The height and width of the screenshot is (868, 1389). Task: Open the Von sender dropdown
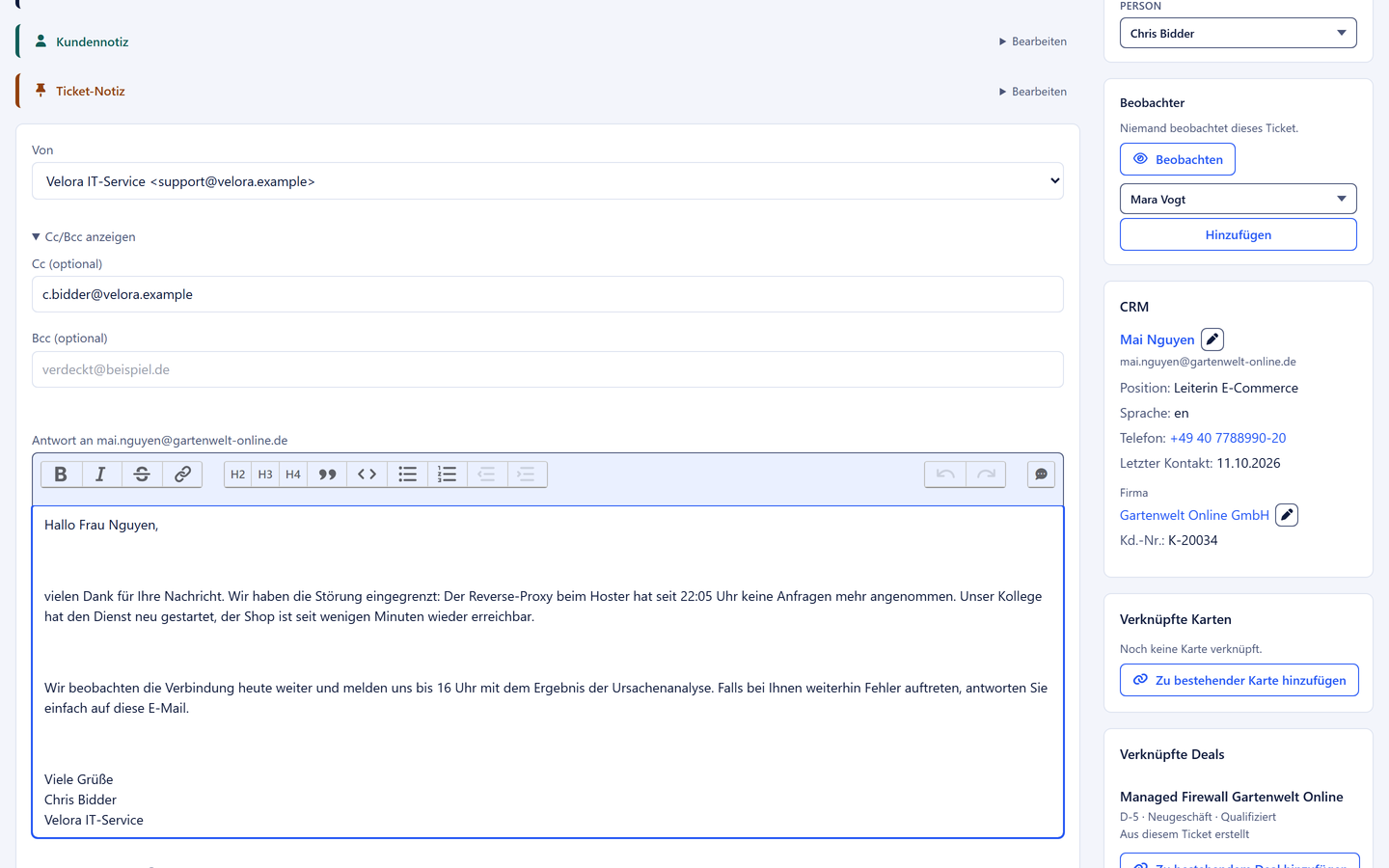pos(548,181)
